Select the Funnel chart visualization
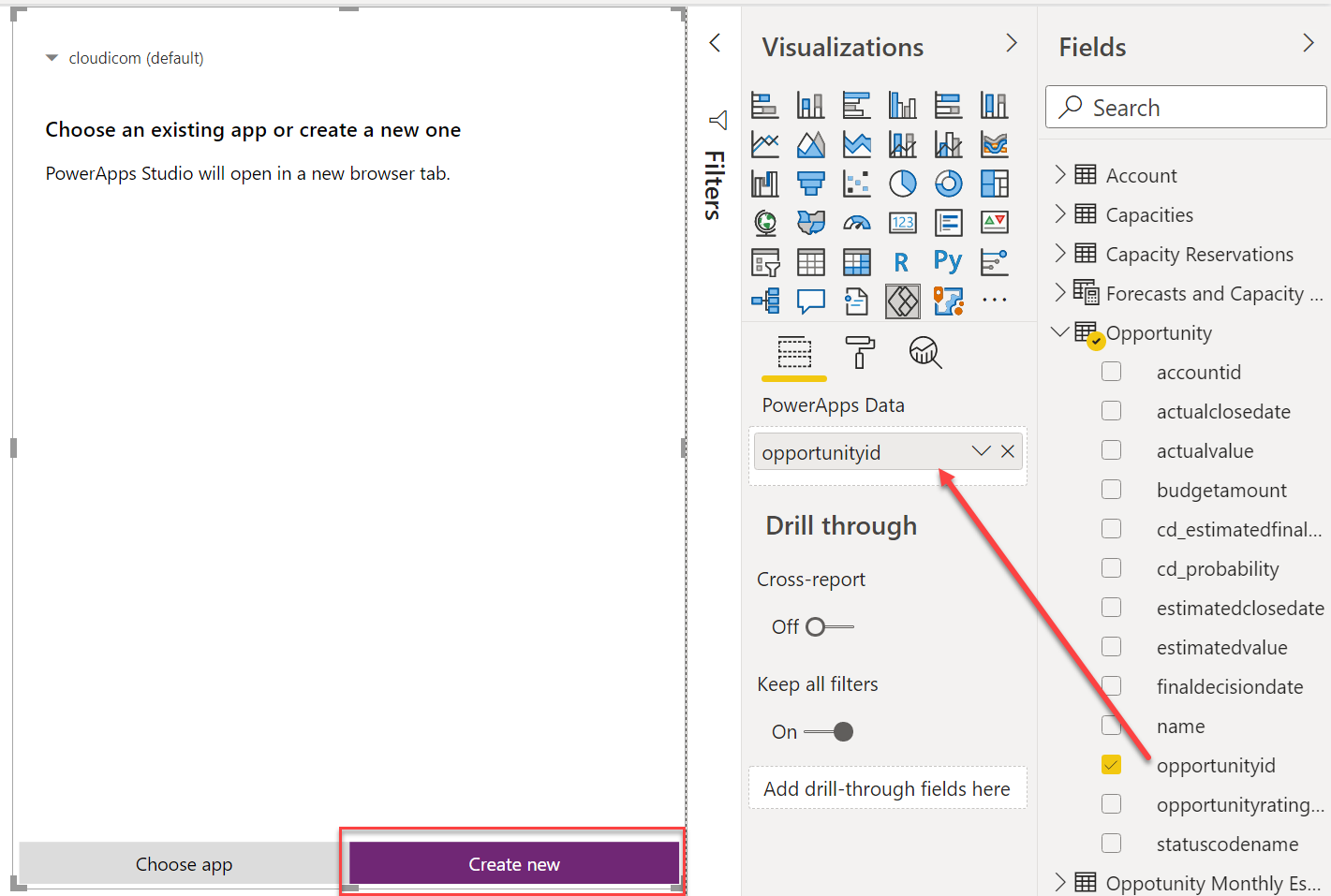The height and width of the screenshot is (896, 1331). tap(811, 184)
